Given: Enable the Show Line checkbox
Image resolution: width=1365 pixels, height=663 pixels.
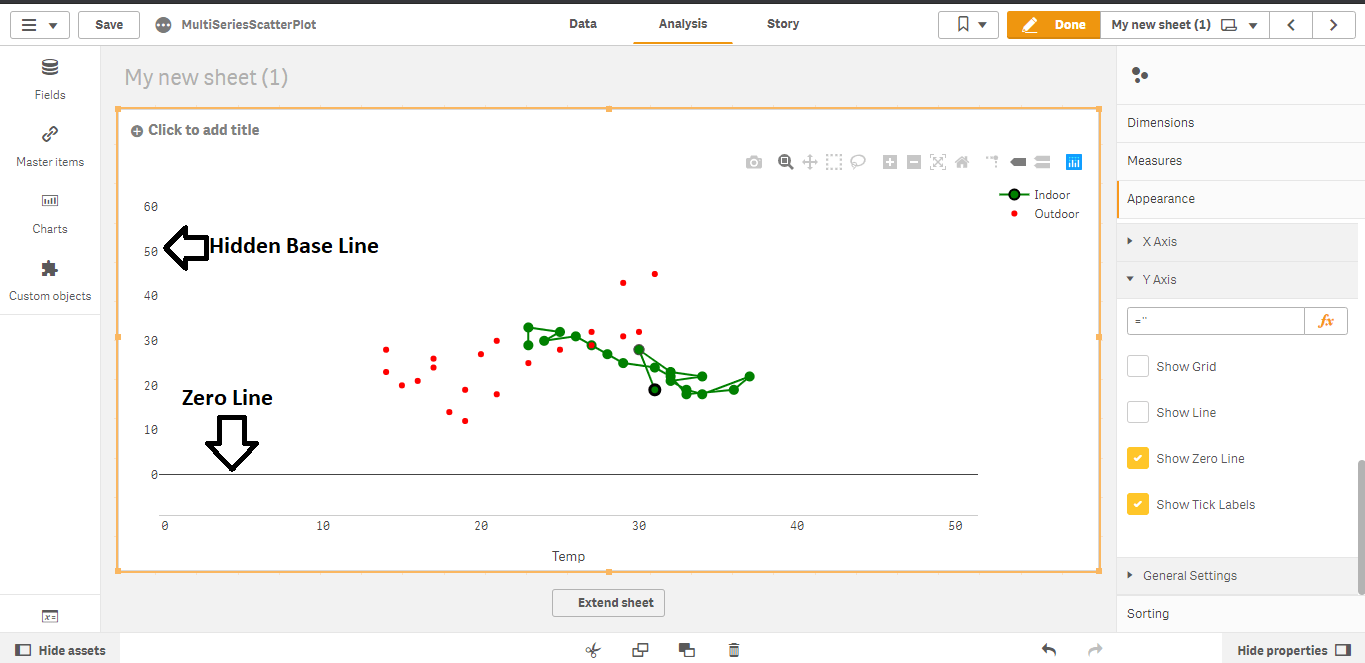Looking at the screenshot, I should click(1137, 412).
